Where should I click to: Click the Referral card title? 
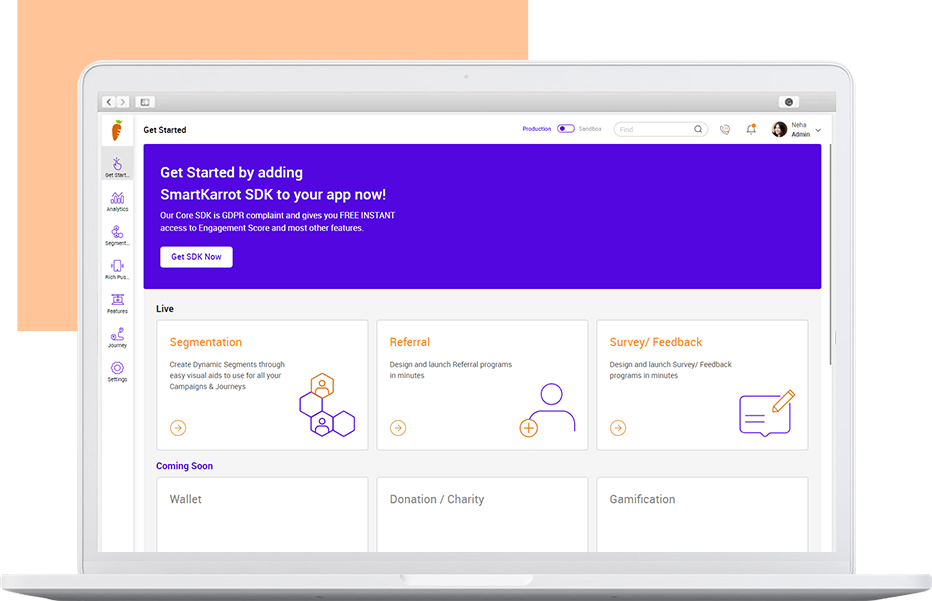[410, 342]
